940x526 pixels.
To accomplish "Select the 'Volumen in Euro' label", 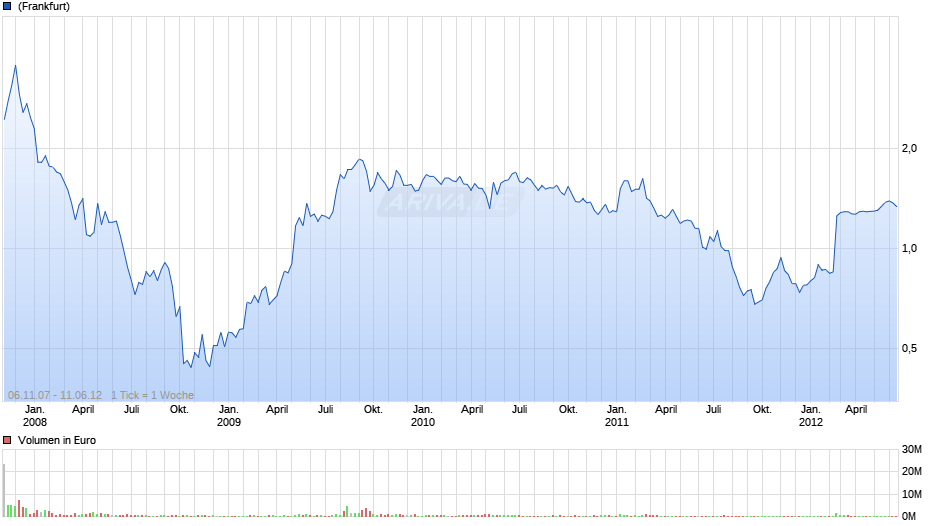I will click(x=57, y=440).
